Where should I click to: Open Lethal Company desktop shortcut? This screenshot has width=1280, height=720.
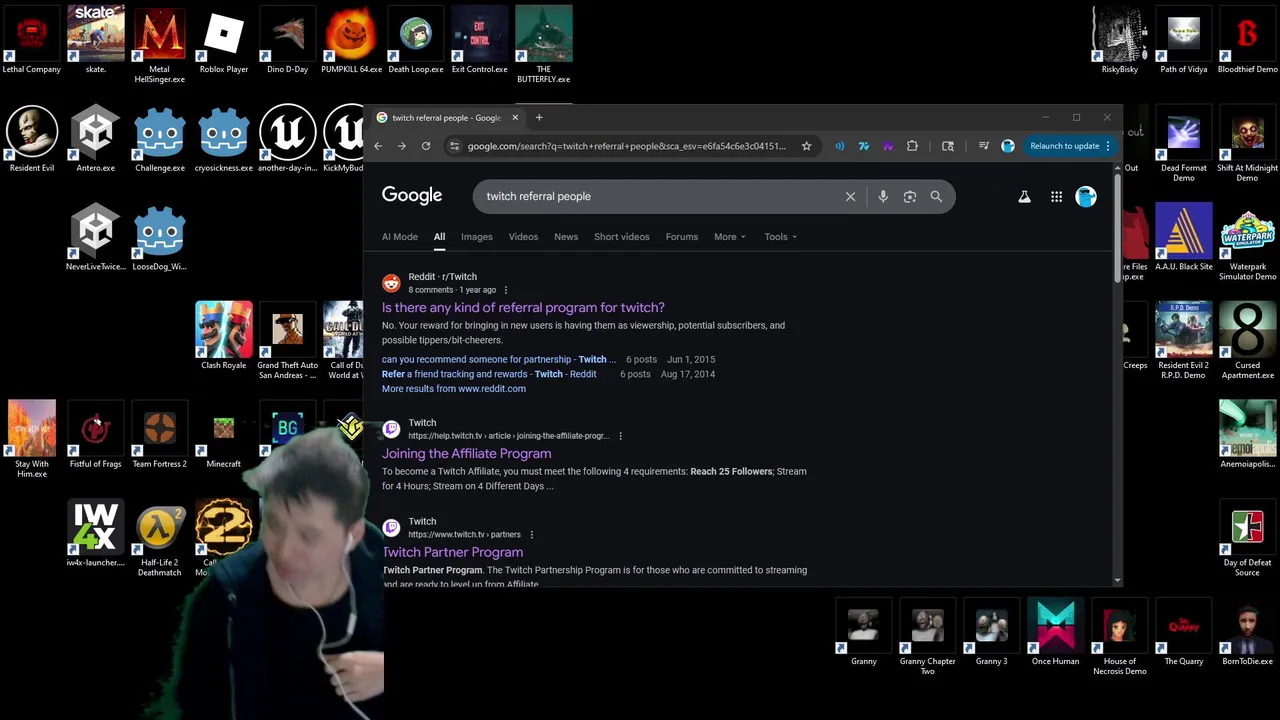pos(32,40)
